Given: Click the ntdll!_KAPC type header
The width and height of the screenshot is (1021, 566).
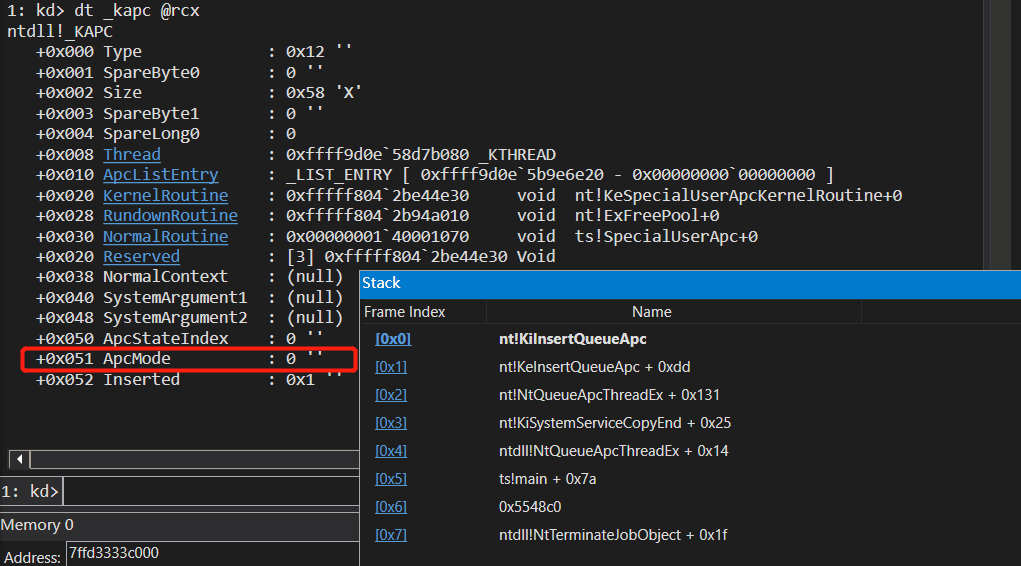Looking at the screenshot, I should point(60,31).
